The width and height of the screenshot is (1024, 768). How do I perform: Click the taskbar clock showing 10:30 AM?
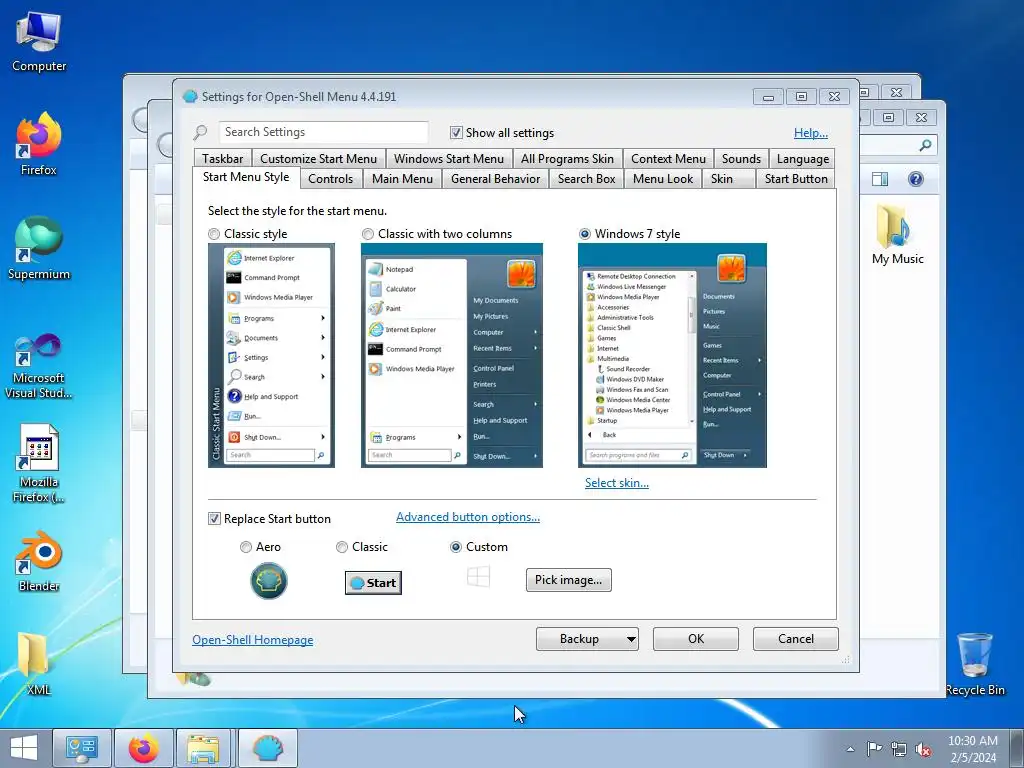pyautogui.click(x=972, y=749)
